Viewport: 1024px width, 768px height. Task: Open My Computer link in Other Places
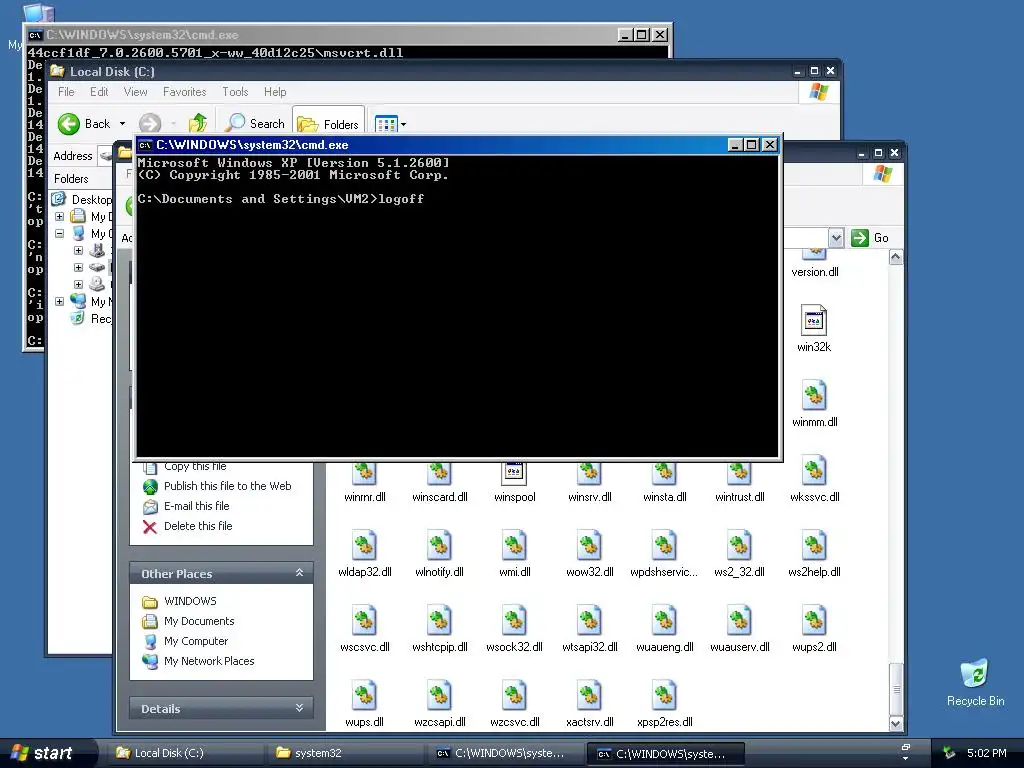(x=196, y=641)
